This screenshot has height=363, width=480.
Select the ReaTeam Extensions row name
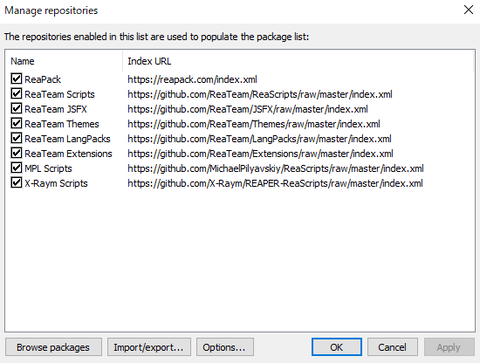click(68, 154)
